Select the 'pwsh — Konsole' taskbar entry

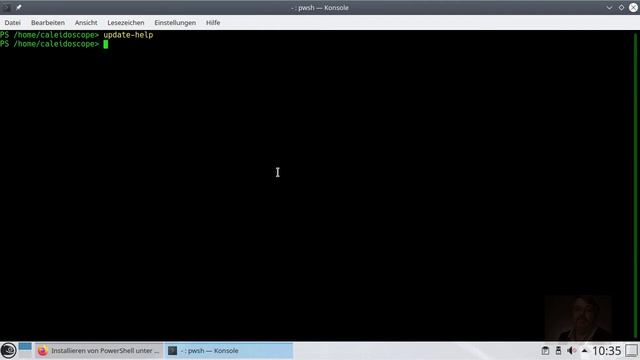click(x=229, y=351)
